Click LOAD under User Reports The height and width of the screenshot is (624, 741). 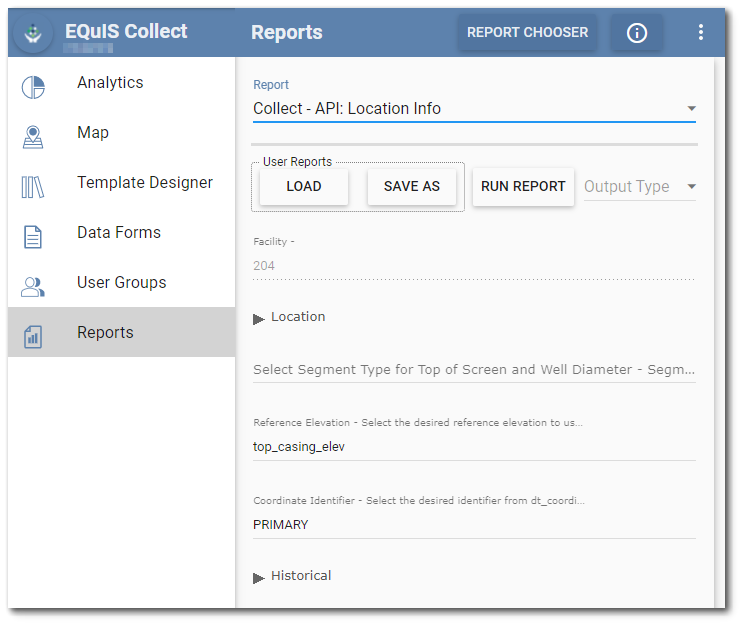(304, 187)
